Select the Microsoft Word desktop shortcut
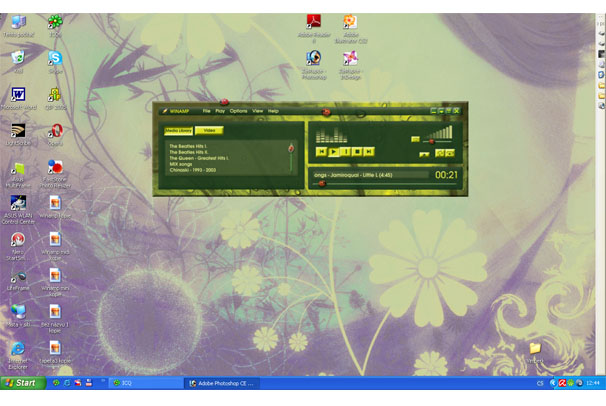 point(17,95)
